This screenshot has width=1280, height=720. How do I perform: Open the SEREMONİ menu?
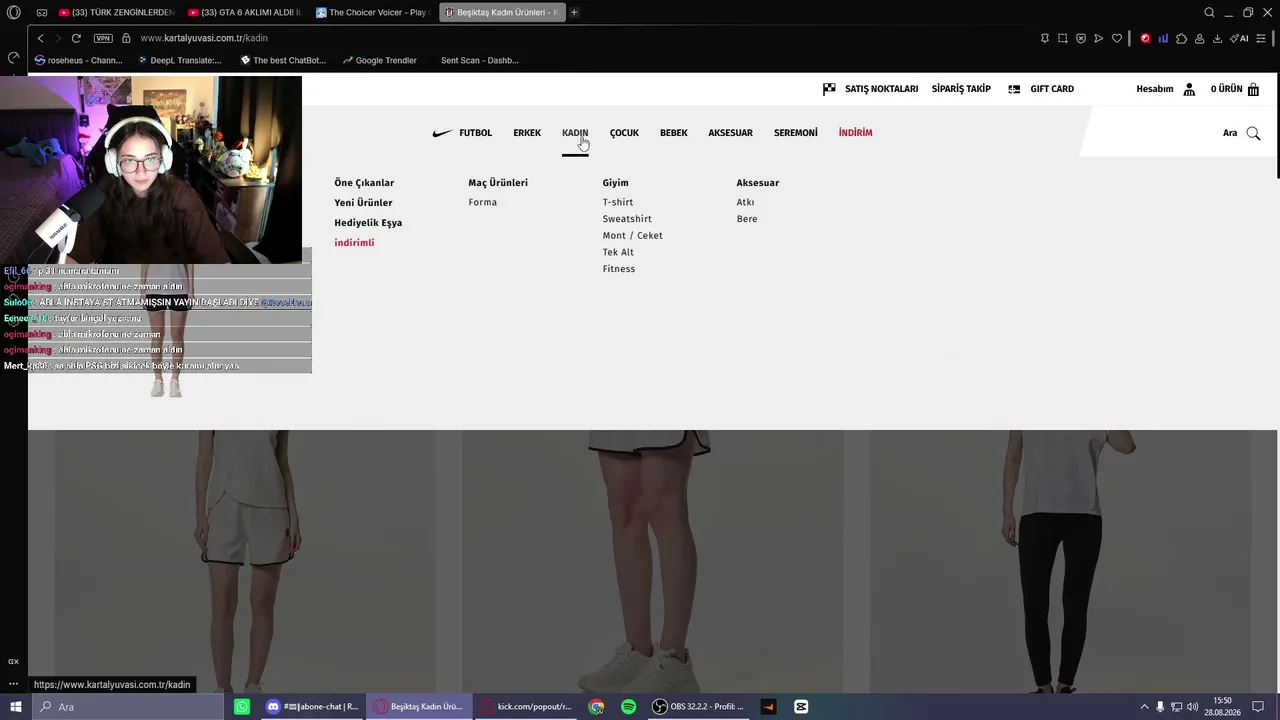pyautogui.click(x=796, y=133)
